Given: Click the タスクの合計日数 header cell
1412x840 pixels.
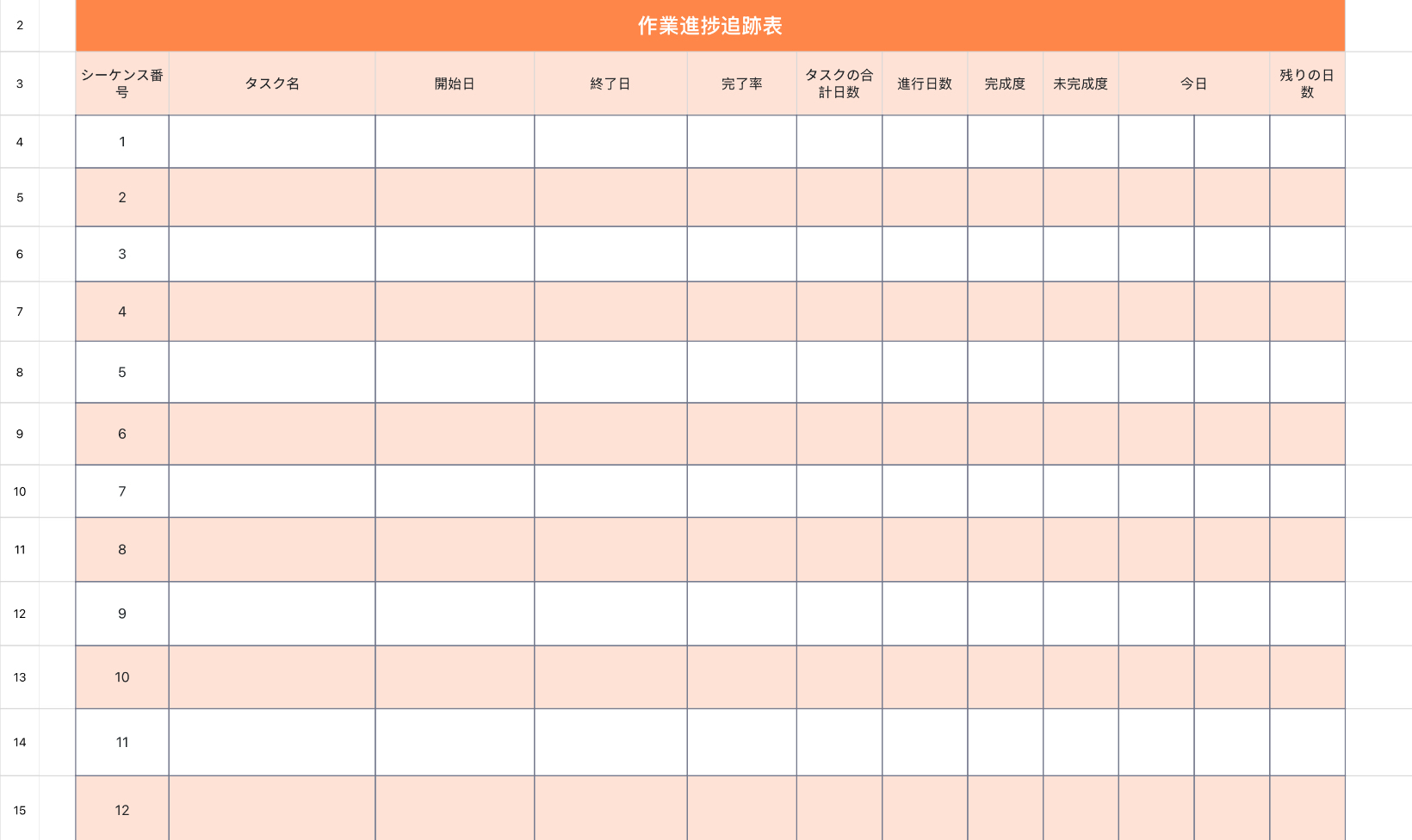Looking at the screenshot, I should [839, 83].
